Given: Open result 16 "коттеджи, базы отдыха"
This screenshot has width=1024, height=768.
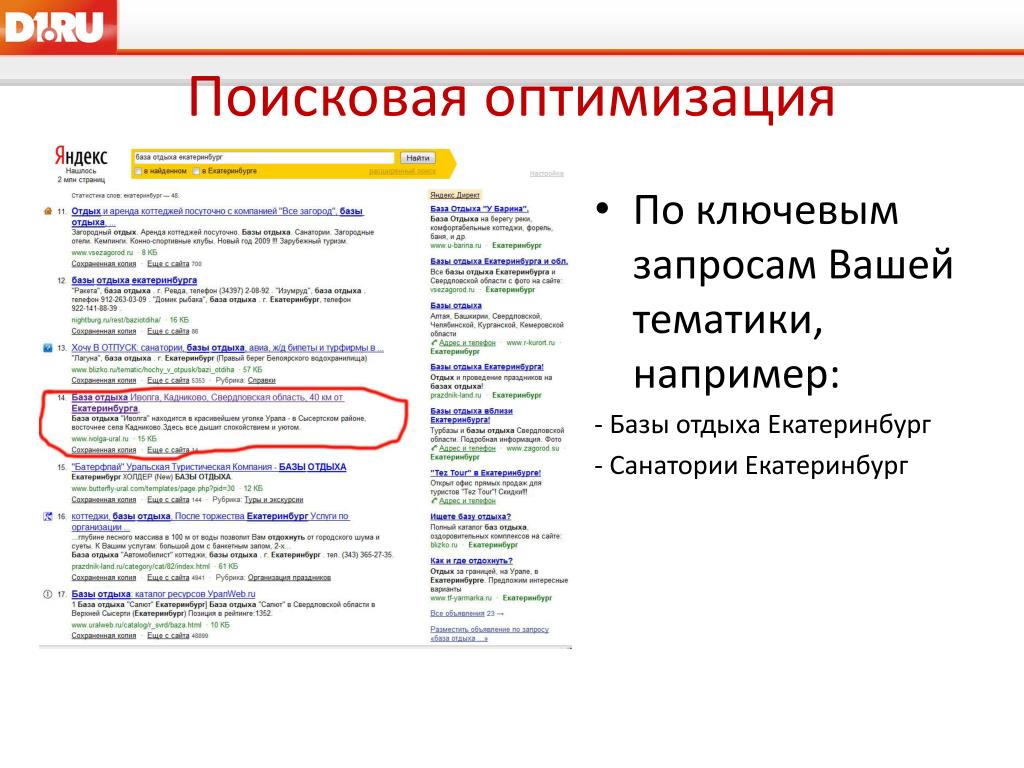Looking at the screenshot, I should 210,521.
